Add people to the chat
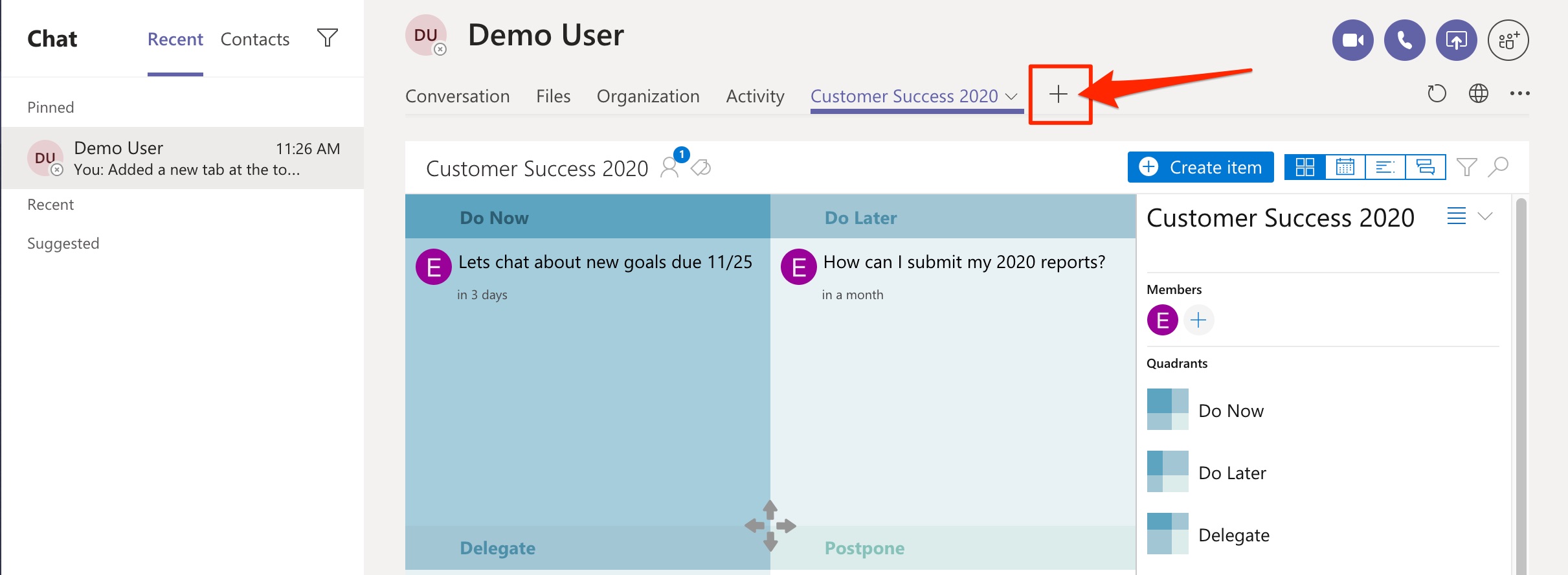This screenshot has height=575, width=1568. coord(1508,40)
